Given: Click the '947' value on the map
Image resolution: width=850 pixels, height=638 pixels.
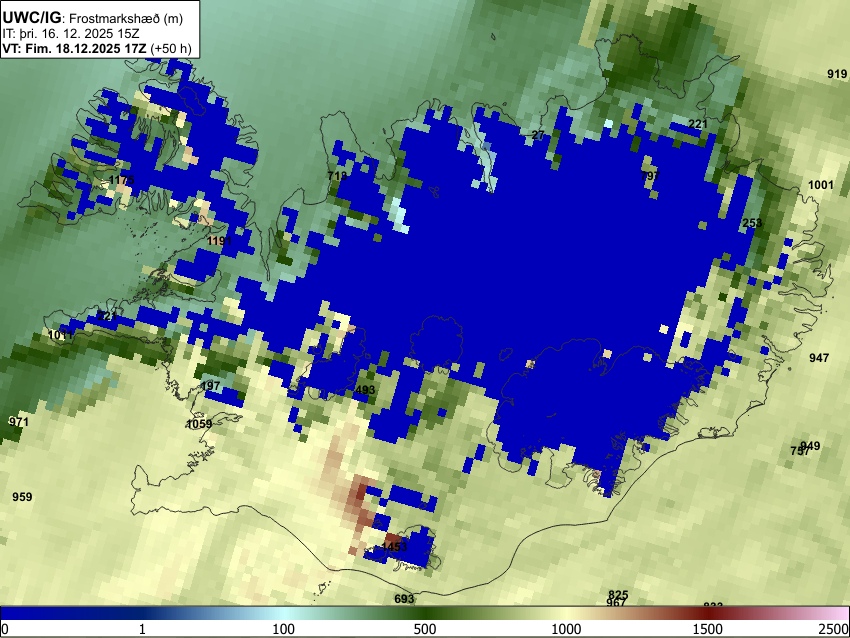Looking at the screenshot, I should [x=819, y=358].
